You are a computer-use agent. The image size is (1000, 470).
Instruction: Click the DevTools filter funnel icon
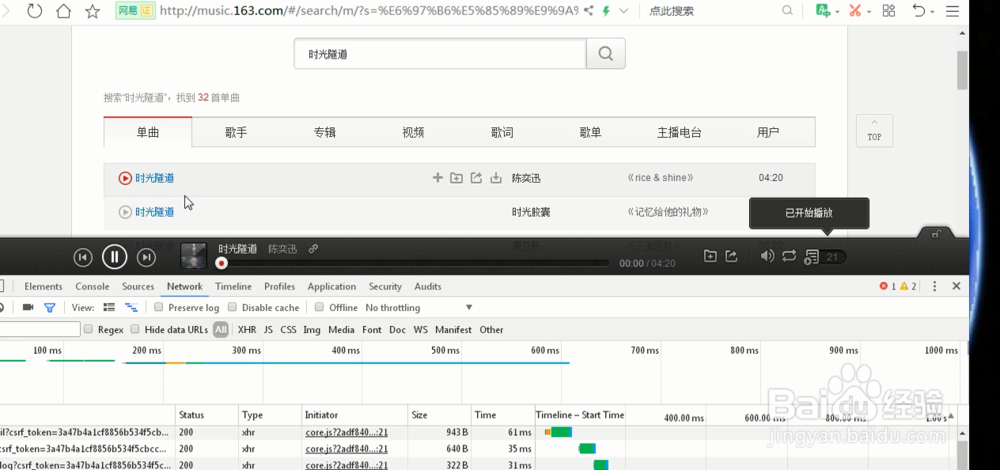click(x=50, y=307)
